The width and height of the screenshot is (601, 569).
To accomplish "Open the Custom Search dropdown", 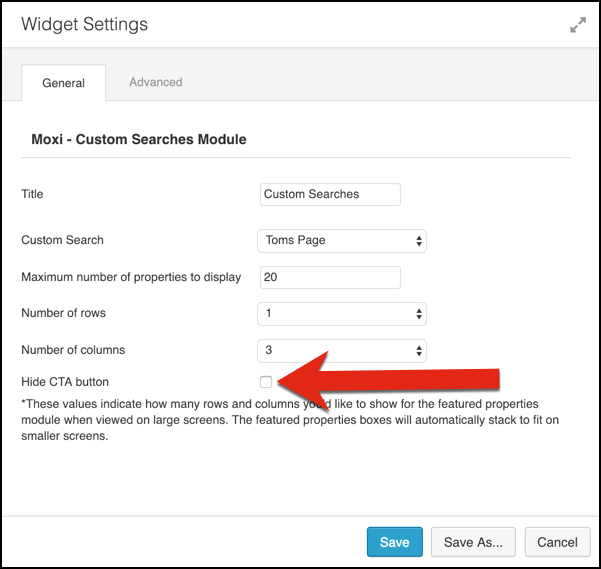I will tap(342, 240).
